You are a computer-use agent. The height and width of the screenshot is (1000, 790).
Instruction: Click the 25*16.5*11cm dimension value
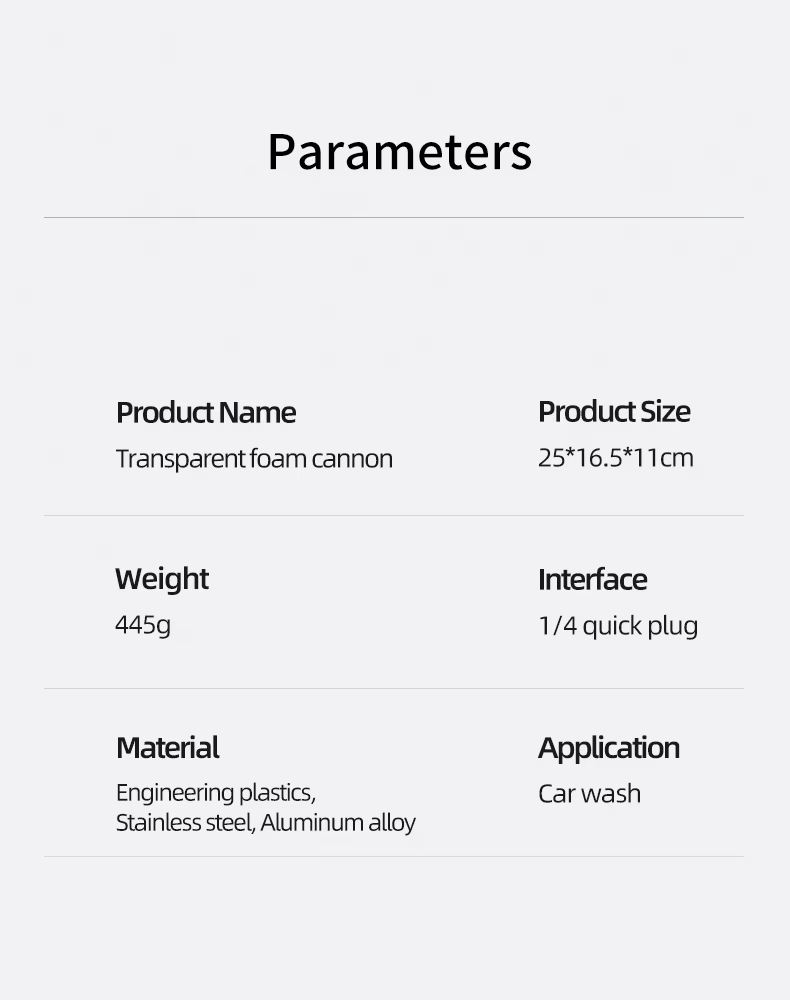(616, 458)
